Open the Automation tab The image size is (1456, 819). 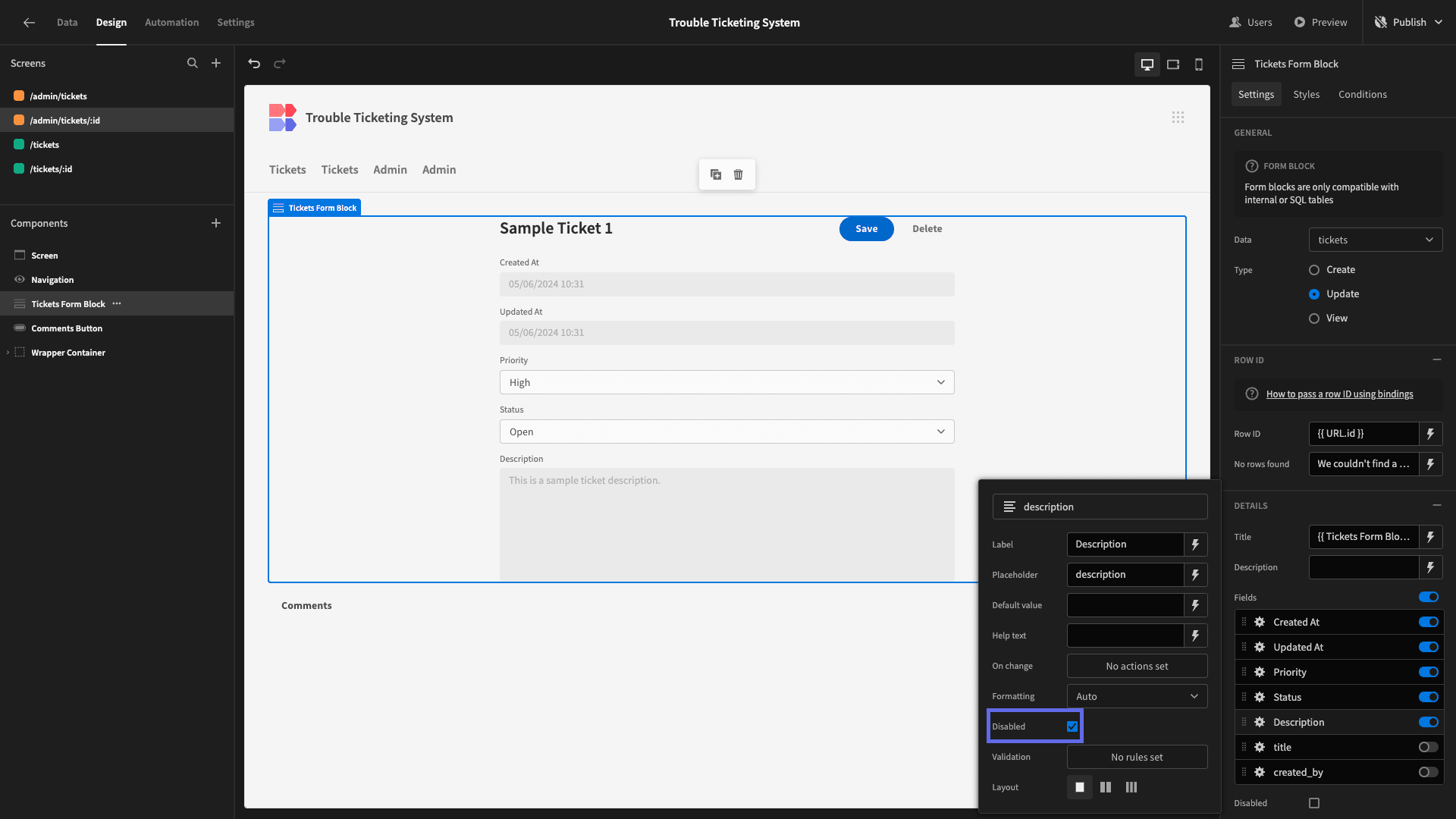point(172,23)
